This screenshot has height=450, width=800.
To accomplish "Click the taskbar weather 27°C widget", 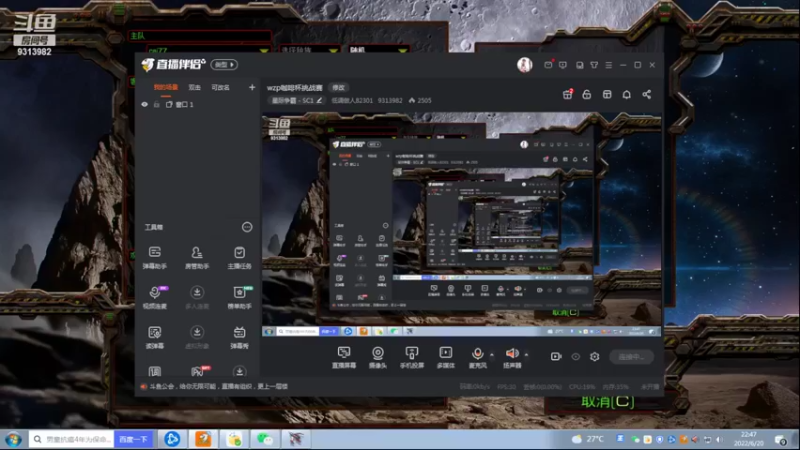I will (588, 439).
